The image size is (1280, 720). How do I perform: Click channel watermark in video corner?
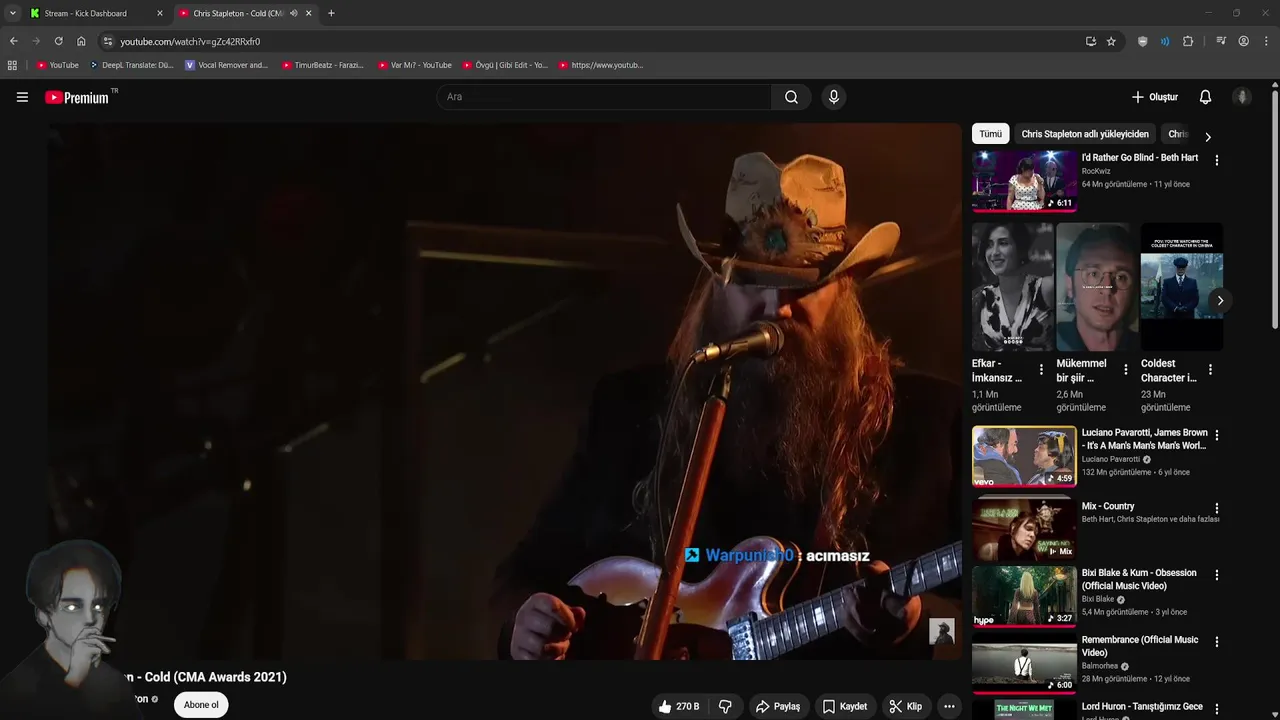click(942, 631)
